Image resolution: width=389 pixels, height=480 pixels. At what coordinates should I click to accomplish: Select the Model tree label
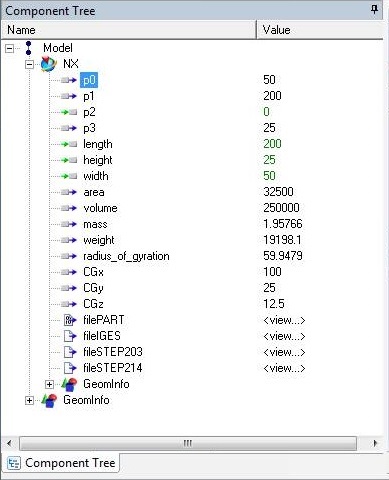pos(58,48)
